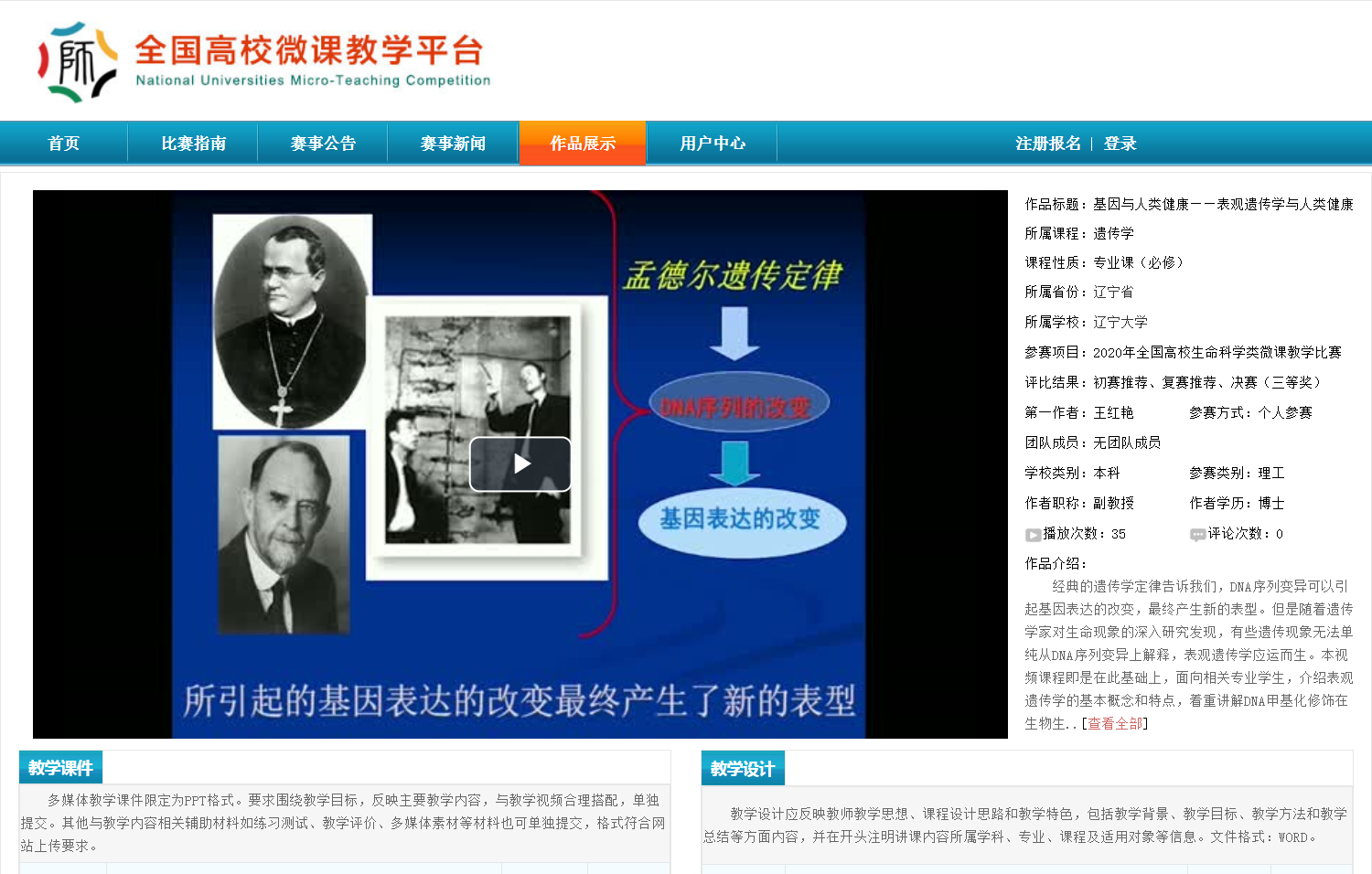Click the National Universities Micro-Teaching Competition subtitle

coord(313,80)
